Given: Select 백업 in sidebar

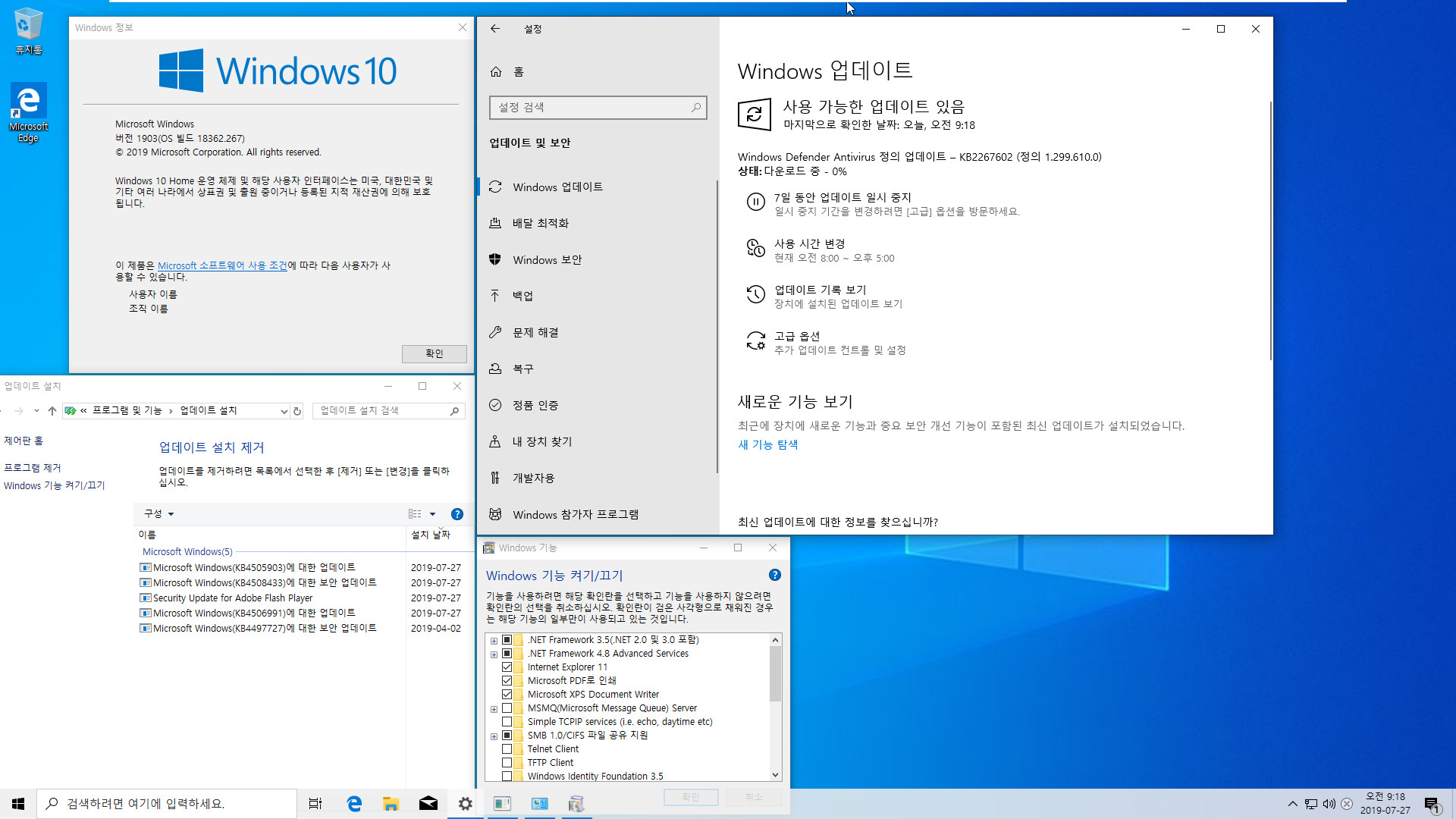Looking at the screenshot, I should [597, 297].
